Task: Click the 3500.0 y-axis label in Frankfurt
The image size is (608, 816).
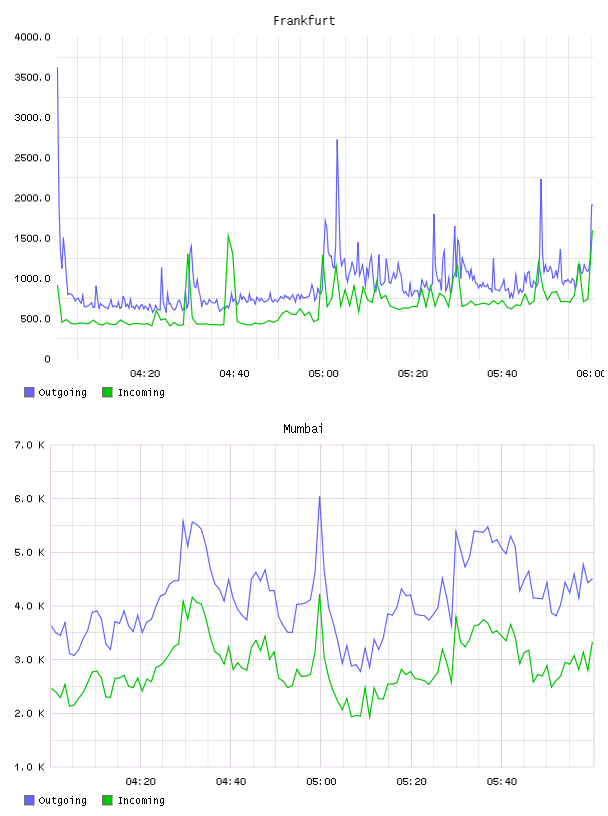Action: click(x=32, y=77)
